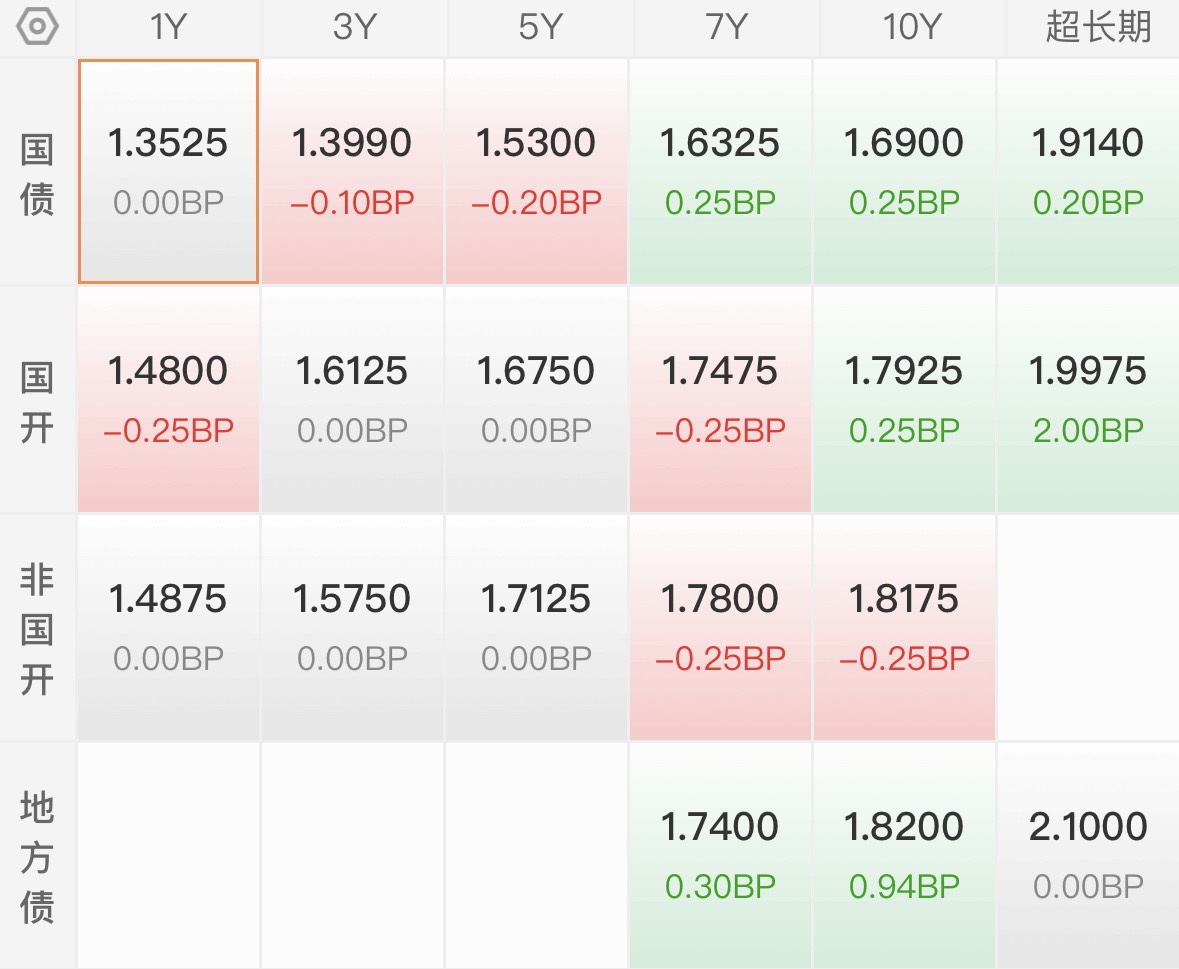The width and height of the screenshot is (1179, 969).
Task: Open the 国债 10Y cell showing 1.6900
Action: tap(904, 172)
